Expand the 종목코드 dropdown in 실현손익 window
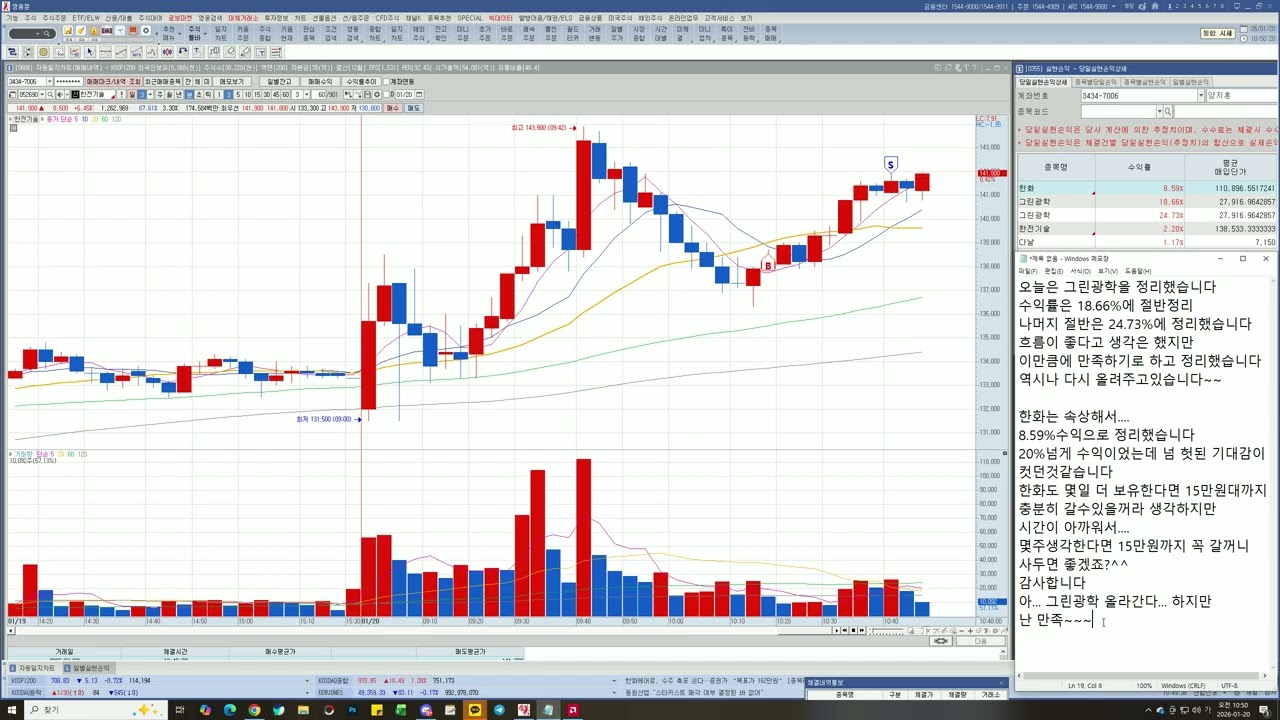 pos(1160,111)
